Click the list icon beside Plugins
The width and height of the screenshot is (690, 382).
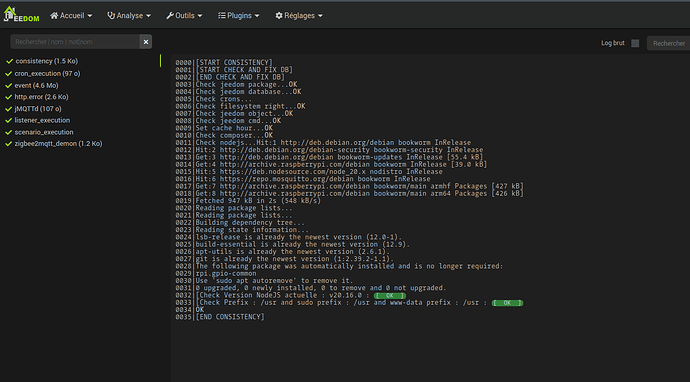pyautogui.click(x=222, y=15)
